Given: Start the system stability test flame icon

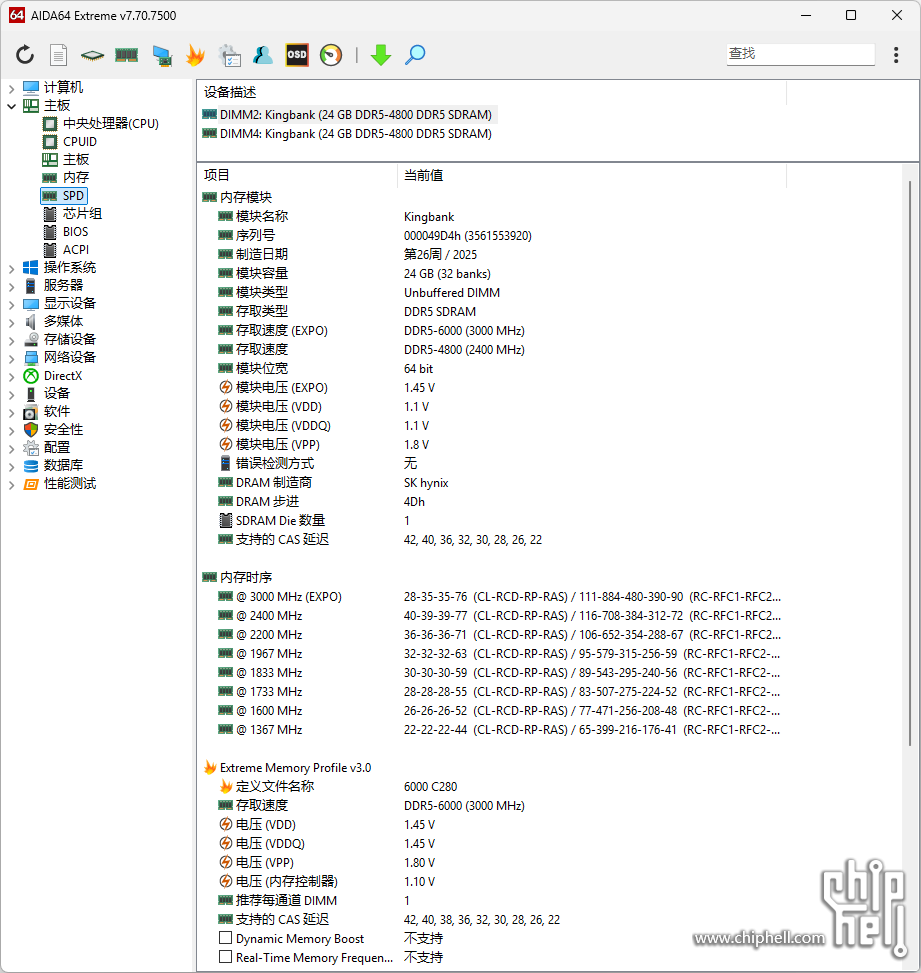Looking at the screenshot, I should 195,55.
